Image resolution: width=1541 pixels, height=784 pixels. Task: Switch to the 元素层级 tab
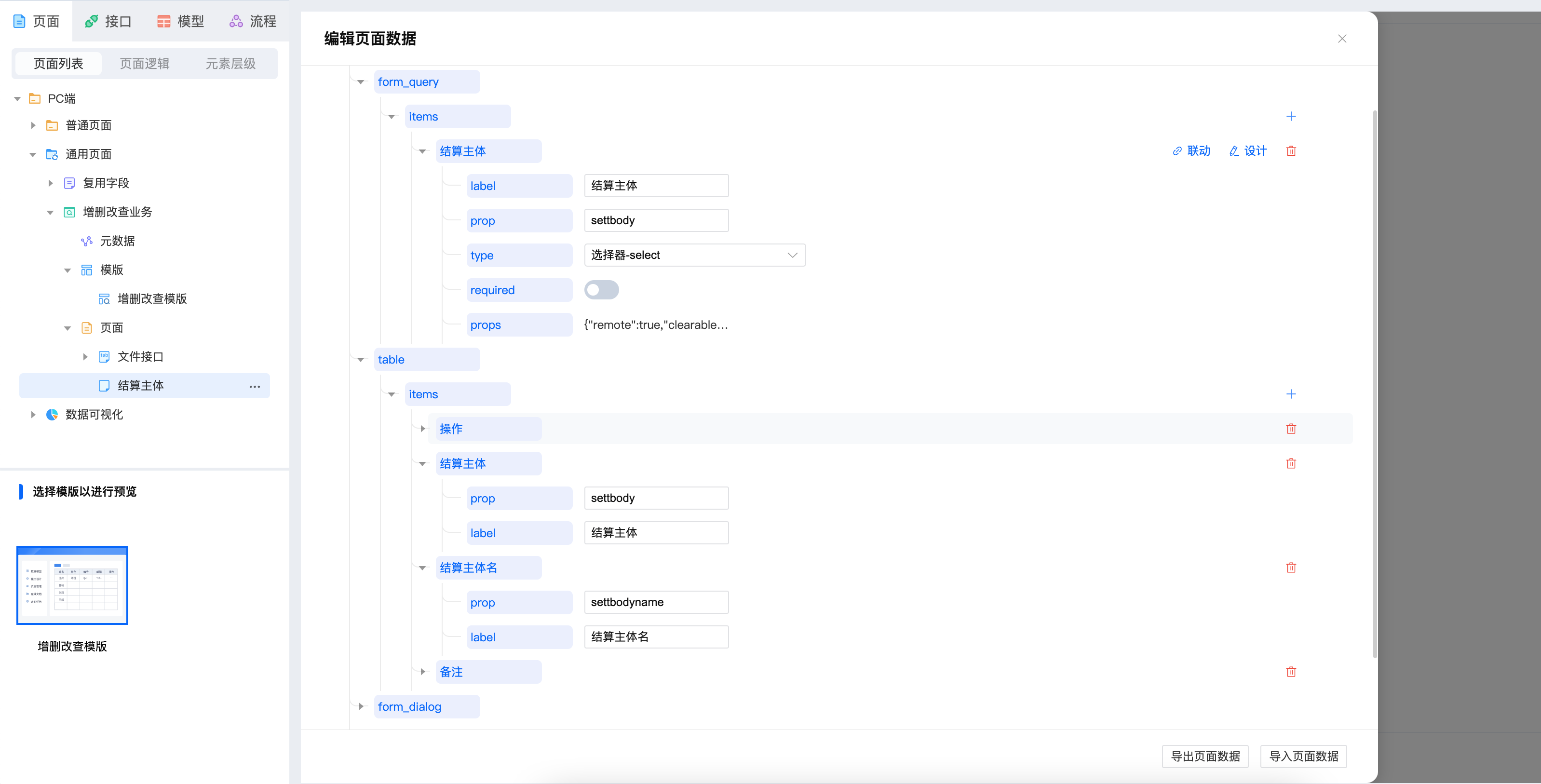click(x=230, y=63)
